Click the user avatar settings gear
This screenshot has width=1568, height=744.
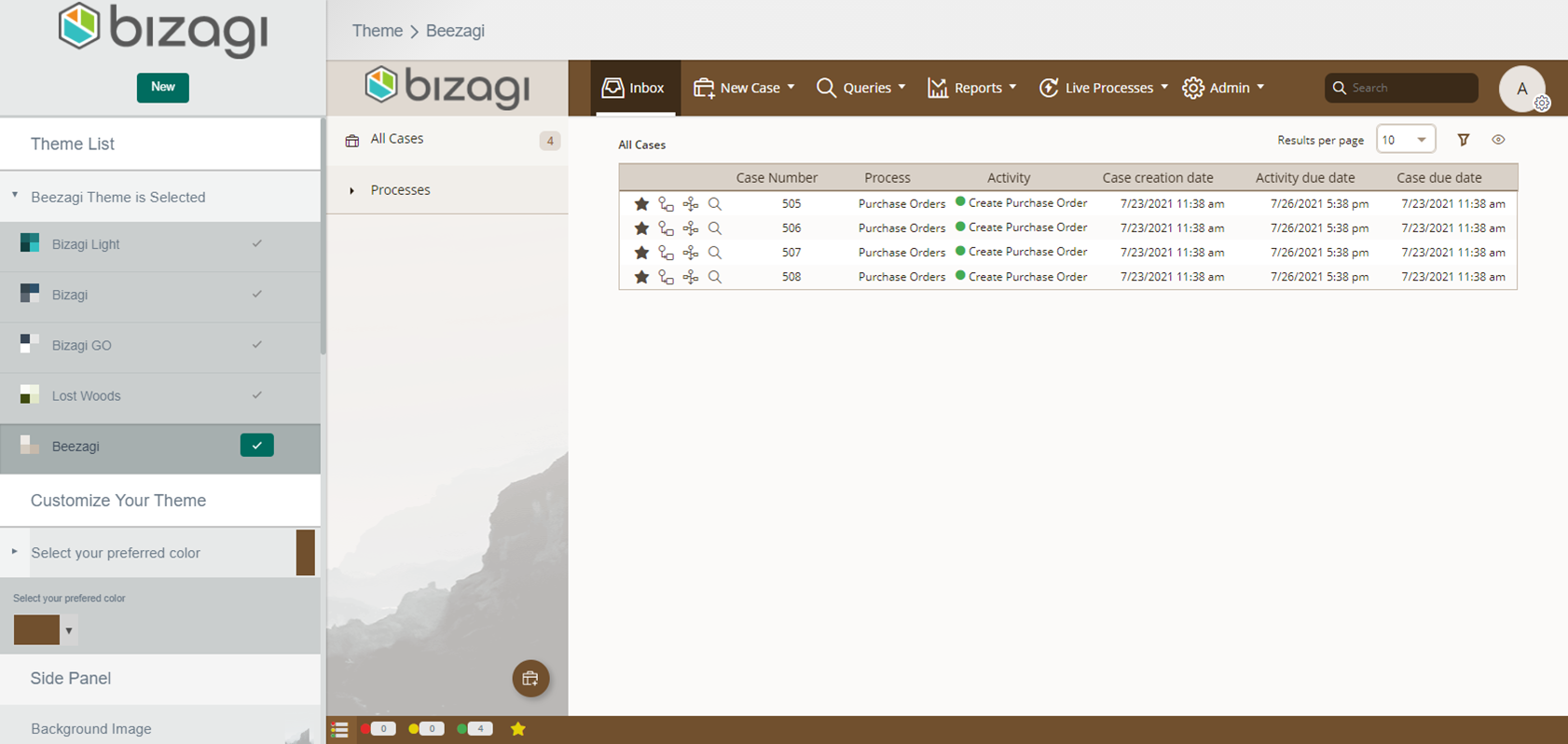click(x=1543, y=103)
